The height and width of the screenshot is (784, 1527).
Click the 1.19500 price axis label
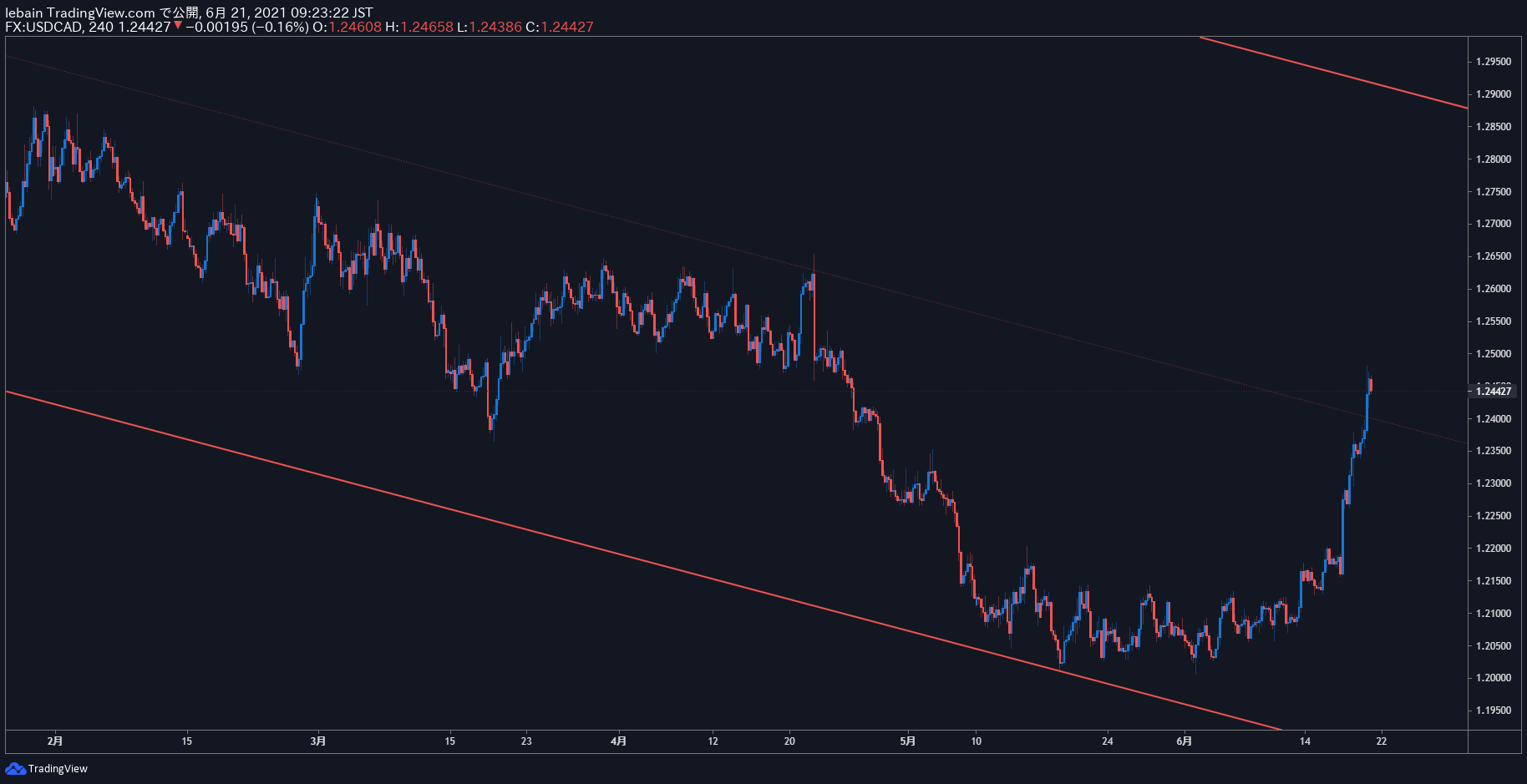pyautogui.click(x=1494, y=711)
